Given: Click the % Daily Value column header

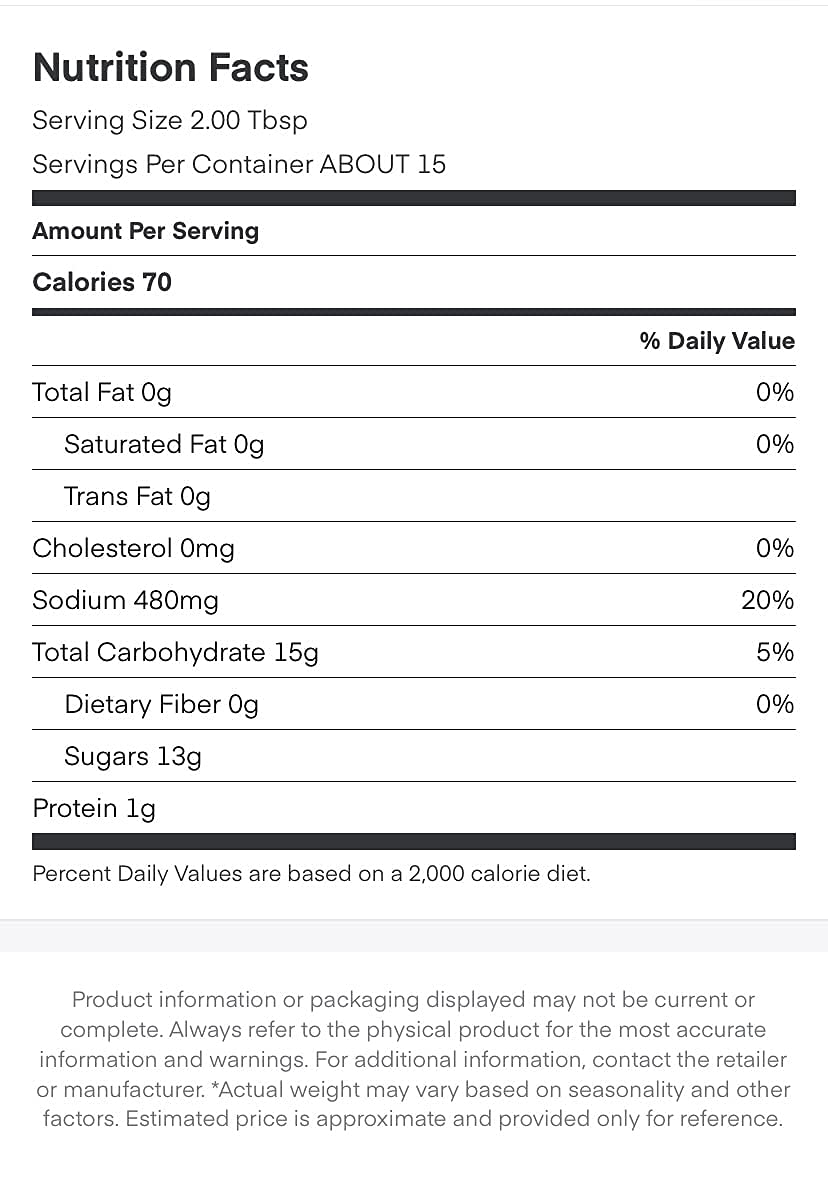Looking at the screenshot, I should 717,341.
